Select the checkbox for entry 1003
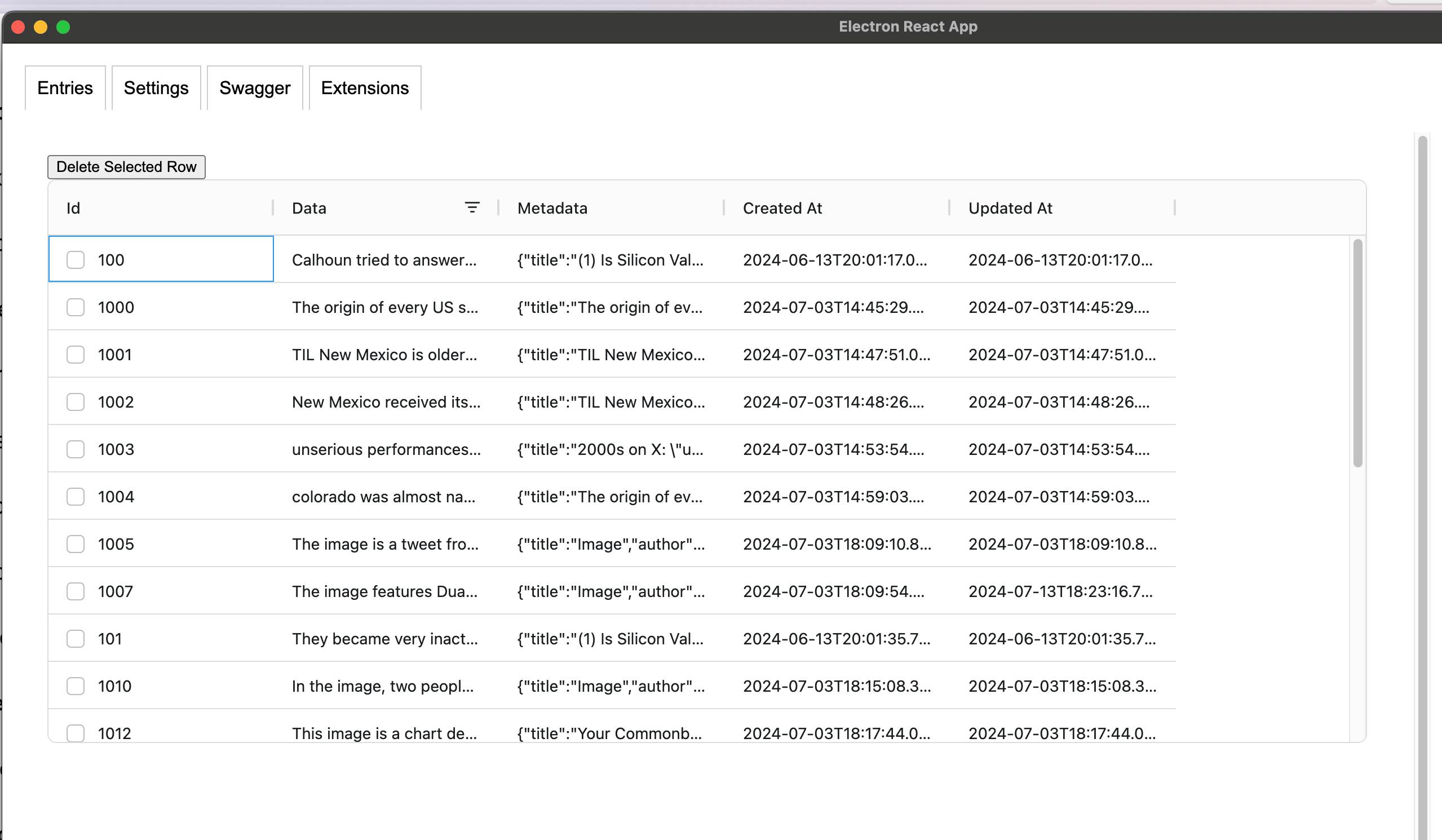 (76, 449)
